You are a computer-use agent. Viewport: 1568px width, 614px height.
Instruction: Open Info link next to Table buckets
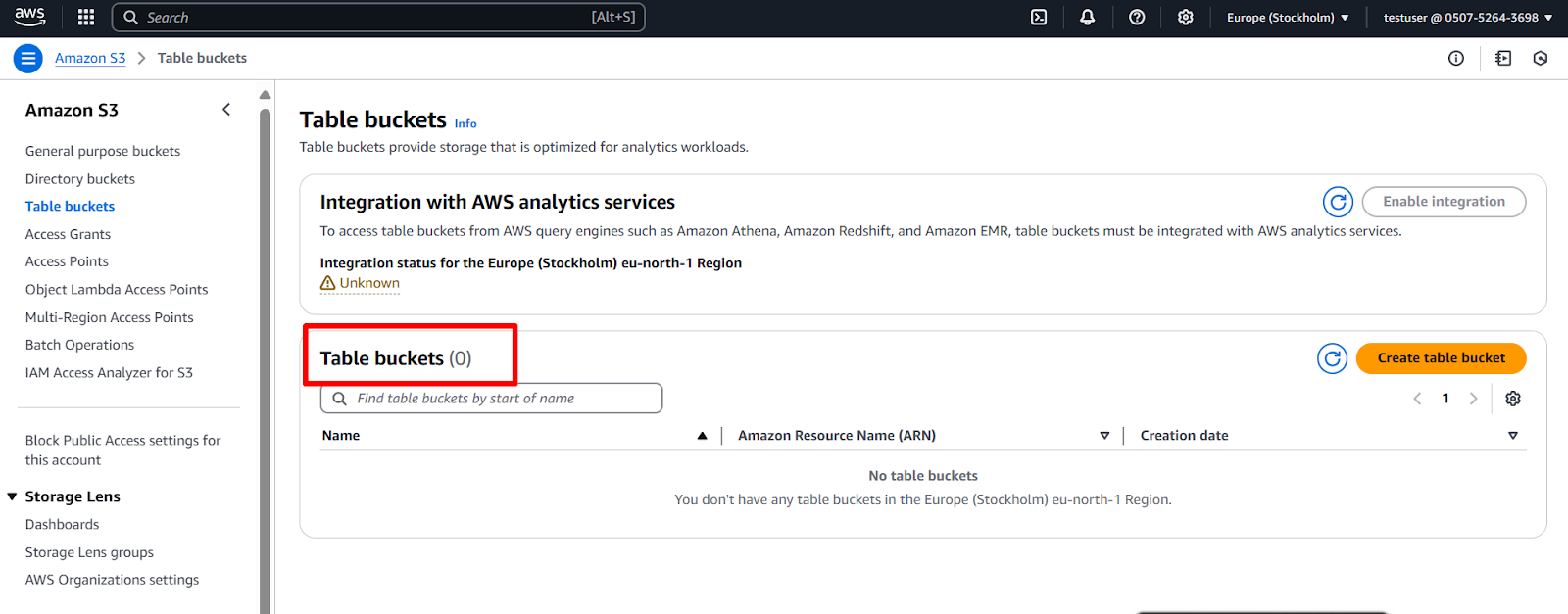[x=465, y=124]
